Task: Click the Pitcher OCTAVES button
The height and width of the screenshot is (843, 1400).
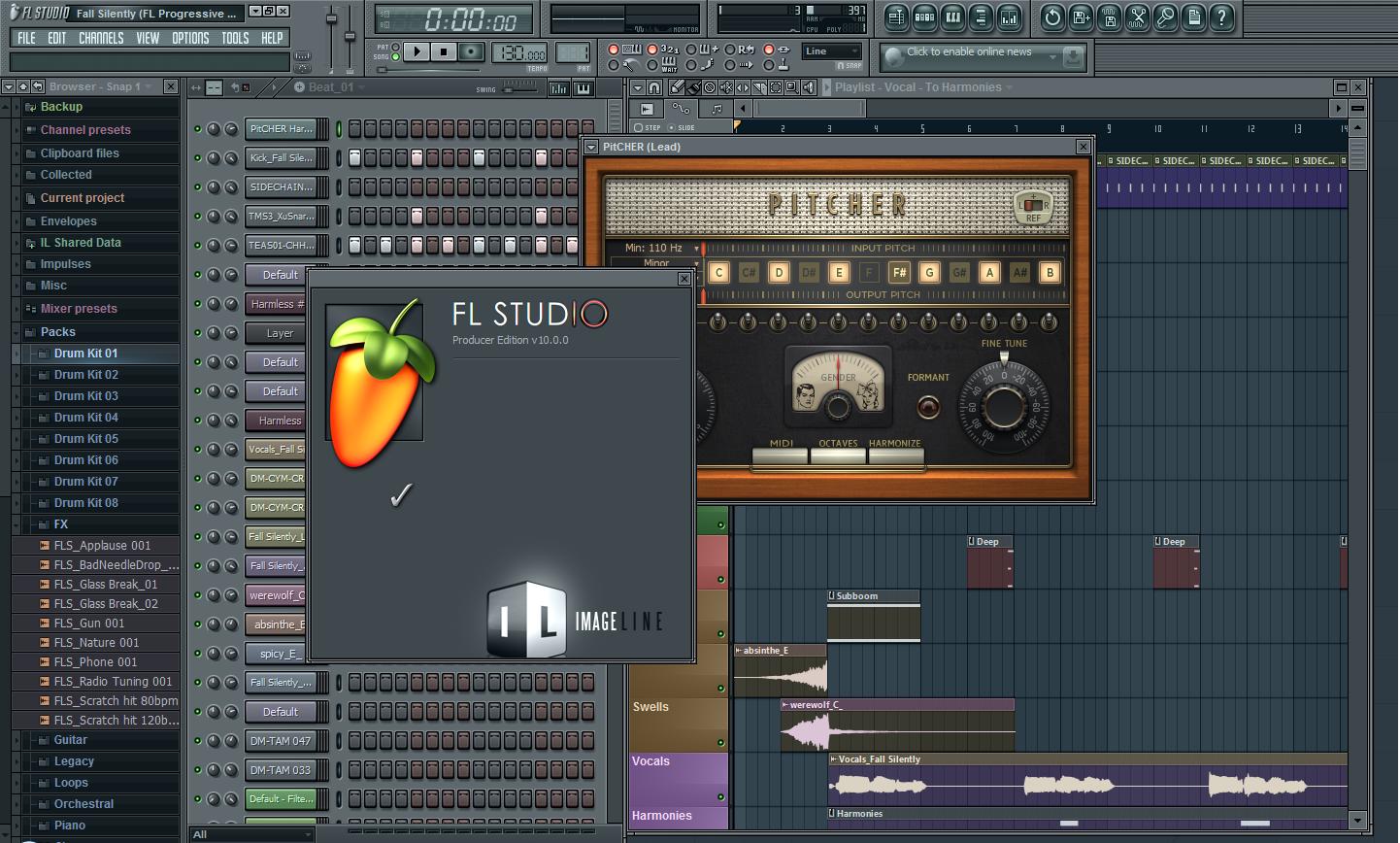Action: (x=838, y=456)
